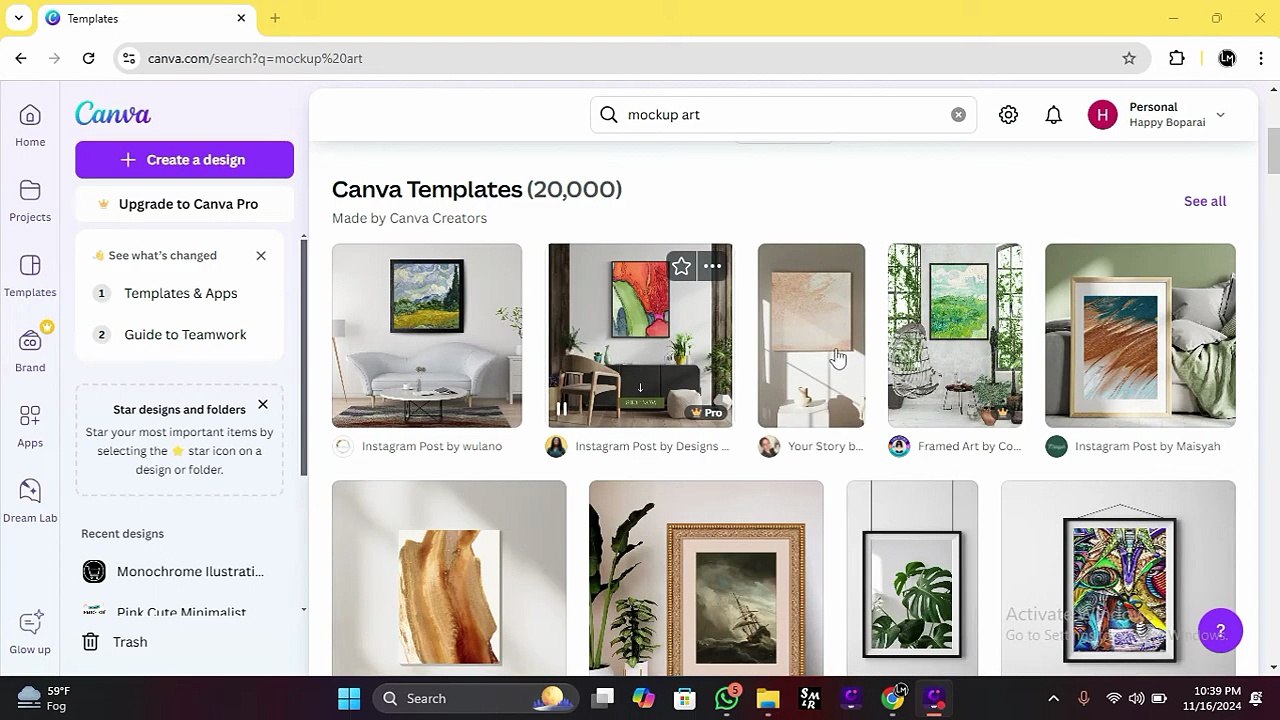Open the ship painting frame template
Screen dimensions: 1280x720
[706, 578]
